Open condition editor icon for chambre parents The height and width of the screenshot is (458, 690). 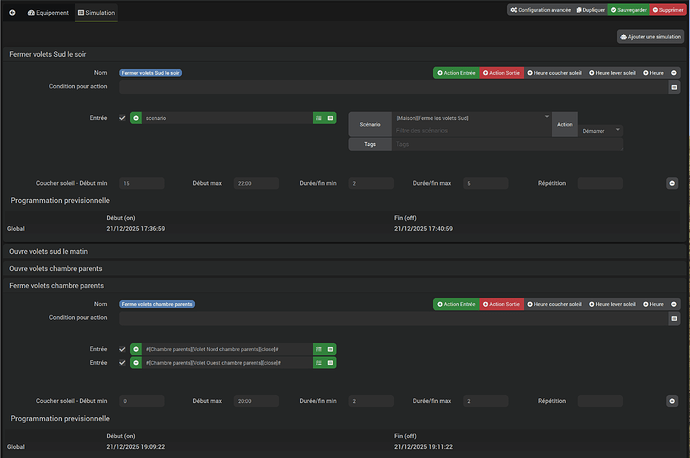tap(674, 318)
